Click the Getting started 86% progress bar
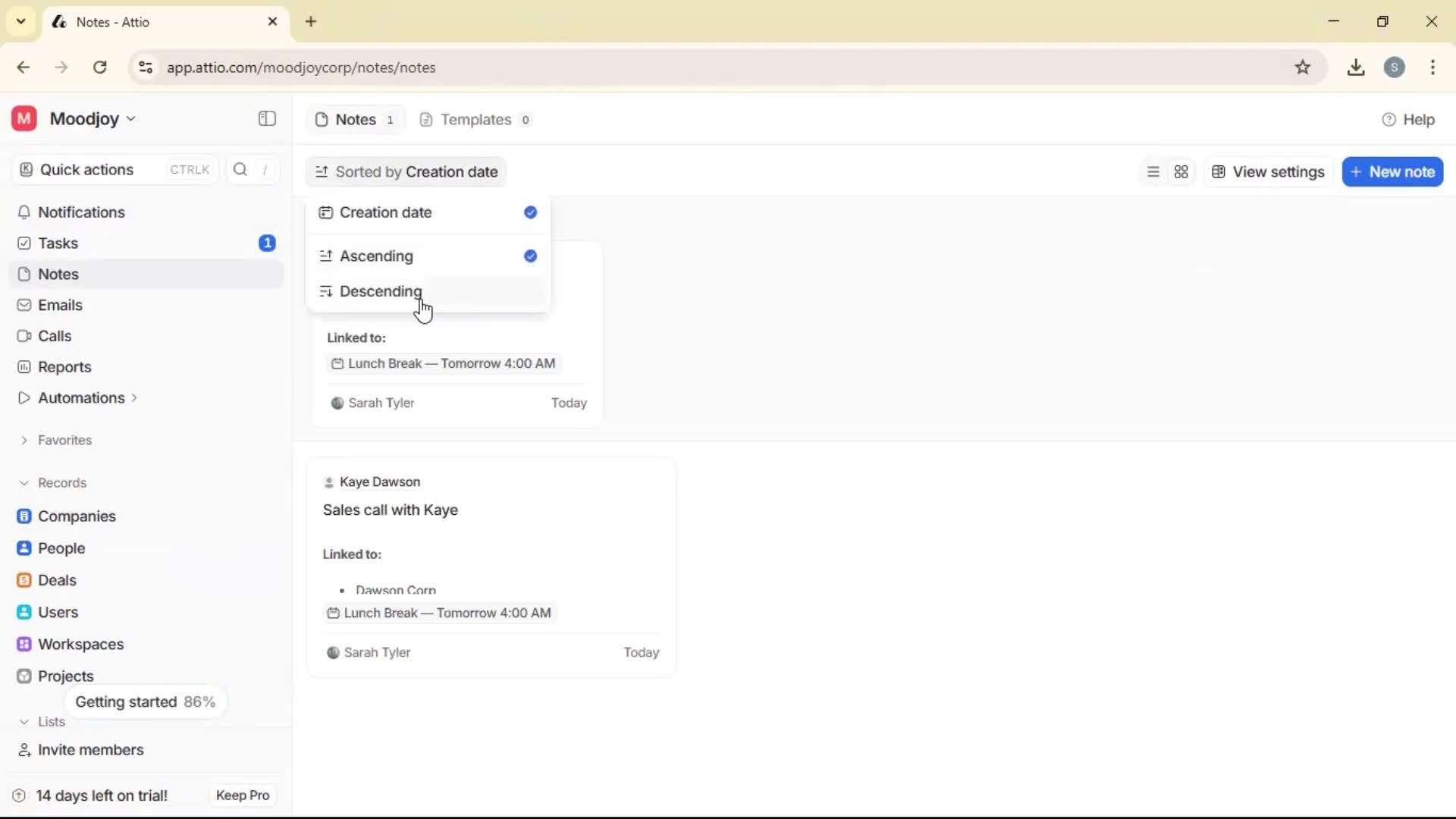Screen dimensions: 1456x819 coord(146,701)
